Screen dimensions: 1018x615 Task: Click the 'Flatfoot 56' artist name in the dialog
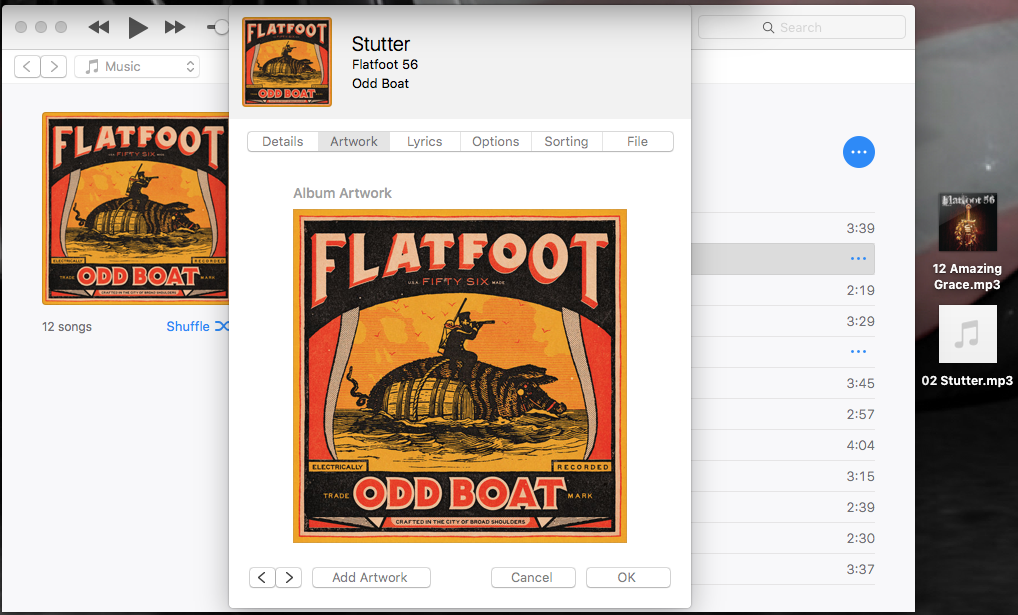coord(385,64)
